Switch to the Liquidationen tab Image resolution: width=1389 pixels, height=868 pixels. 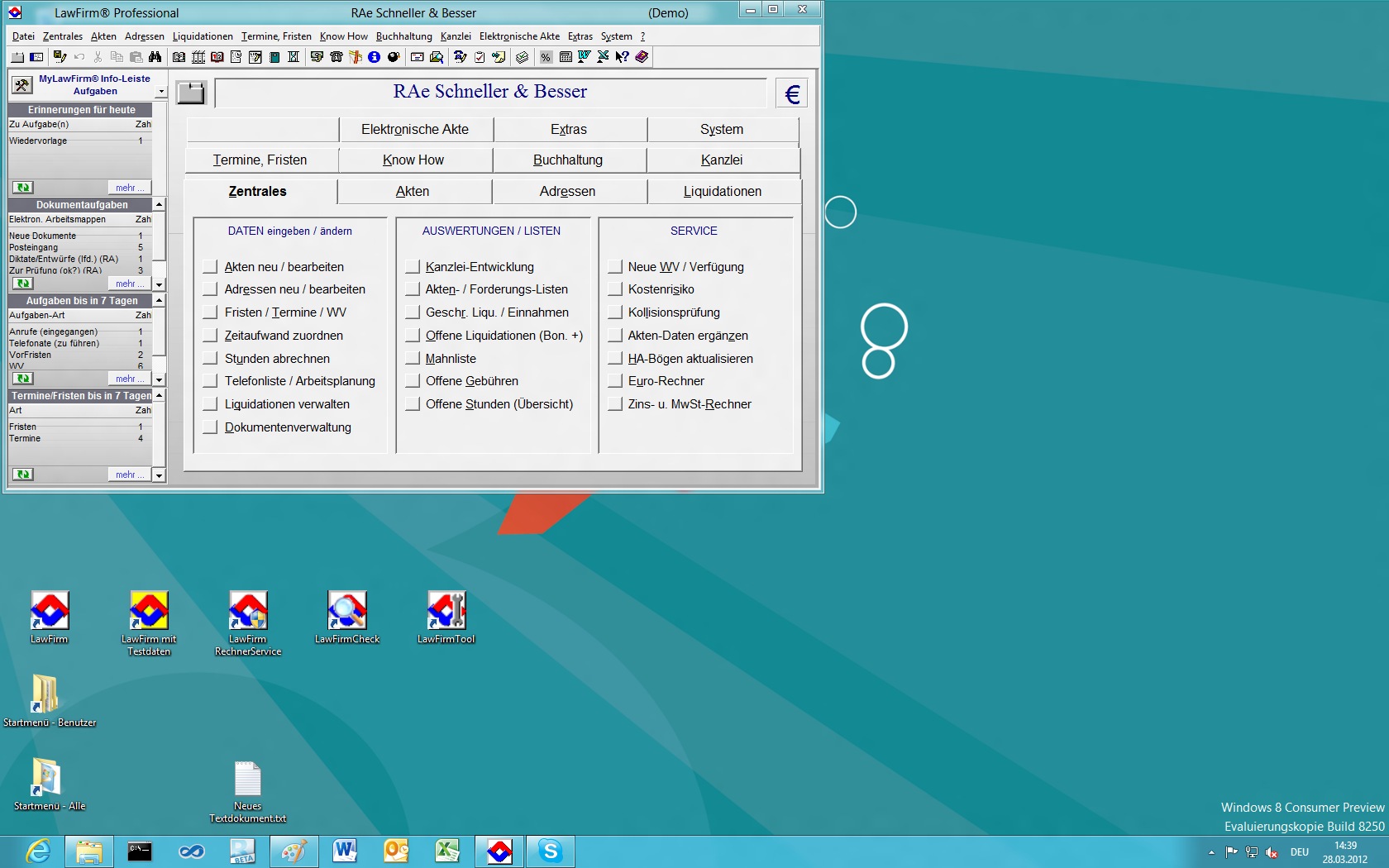[722, 191]
